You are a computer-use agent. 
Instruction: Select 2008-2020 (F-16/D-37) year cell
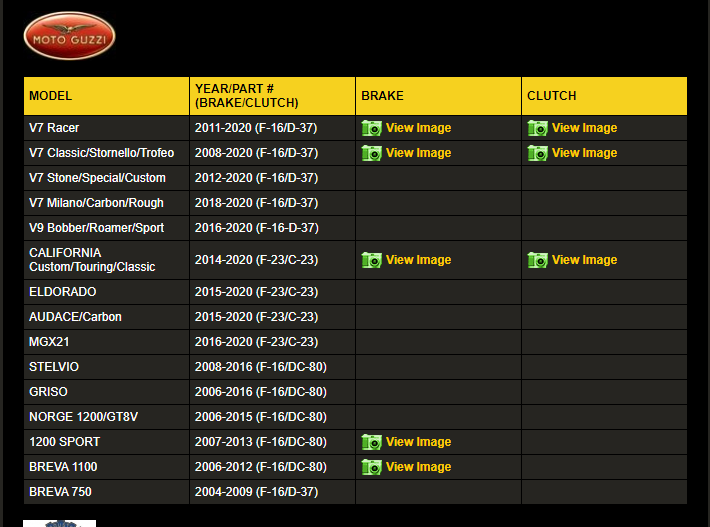[273, 153]
